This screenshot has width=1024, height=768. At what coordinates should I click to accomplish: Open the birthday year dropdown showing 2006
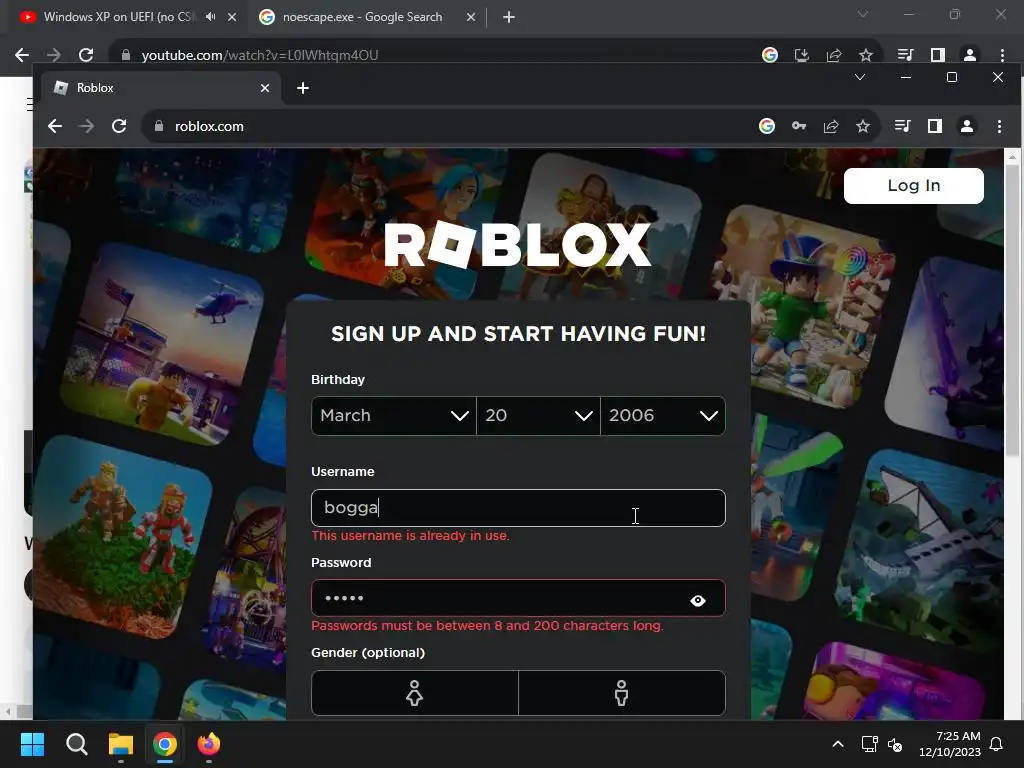663,416
